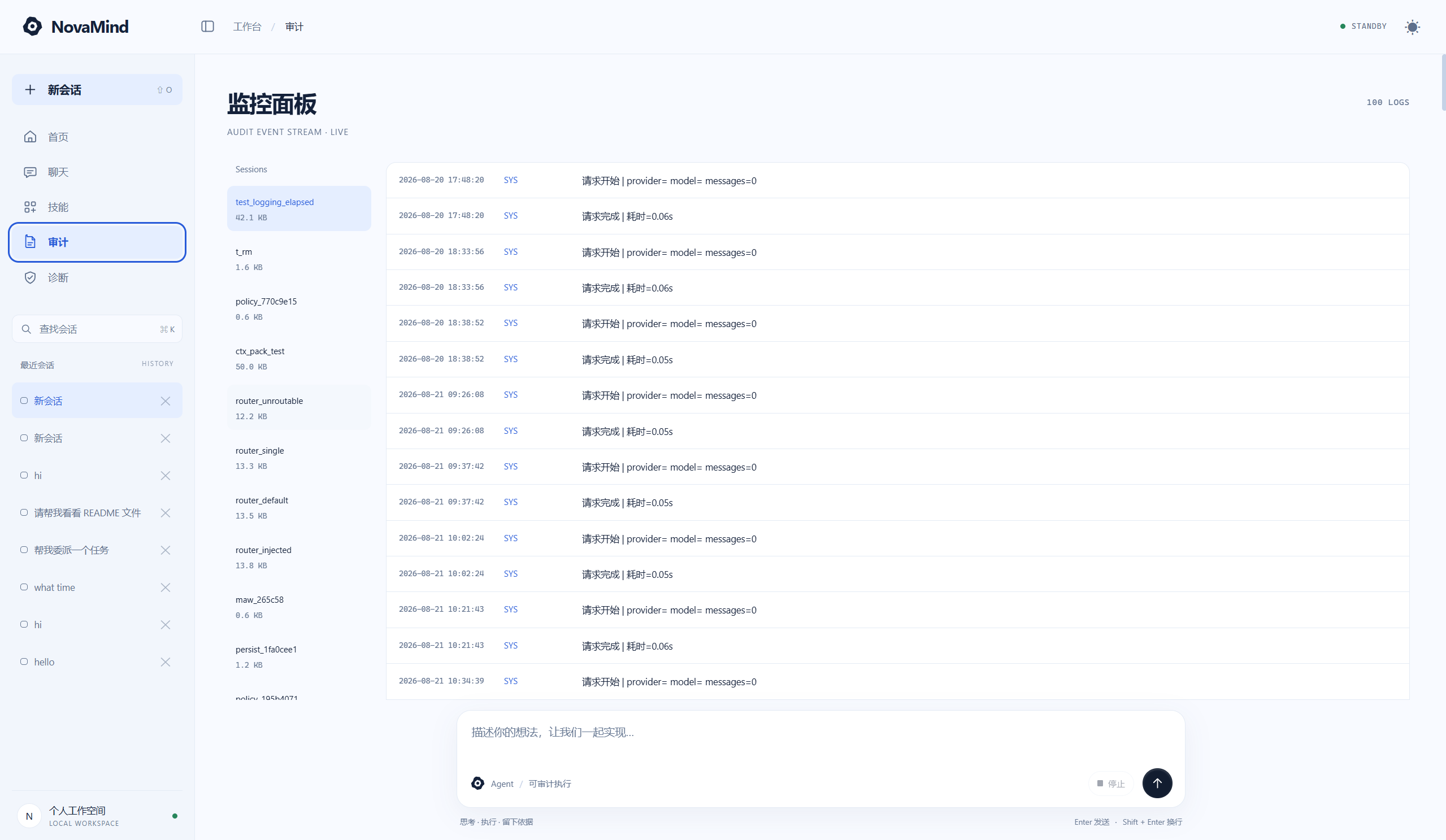Remove the hello conversation
1446x840 pixels.
pos(165,662)
